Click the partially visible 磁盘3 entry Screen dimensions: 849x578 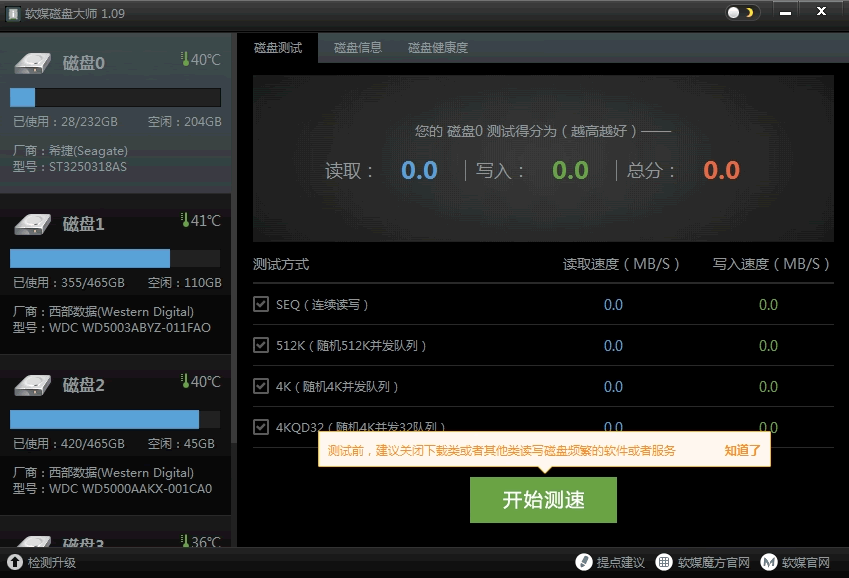(115, 538)
